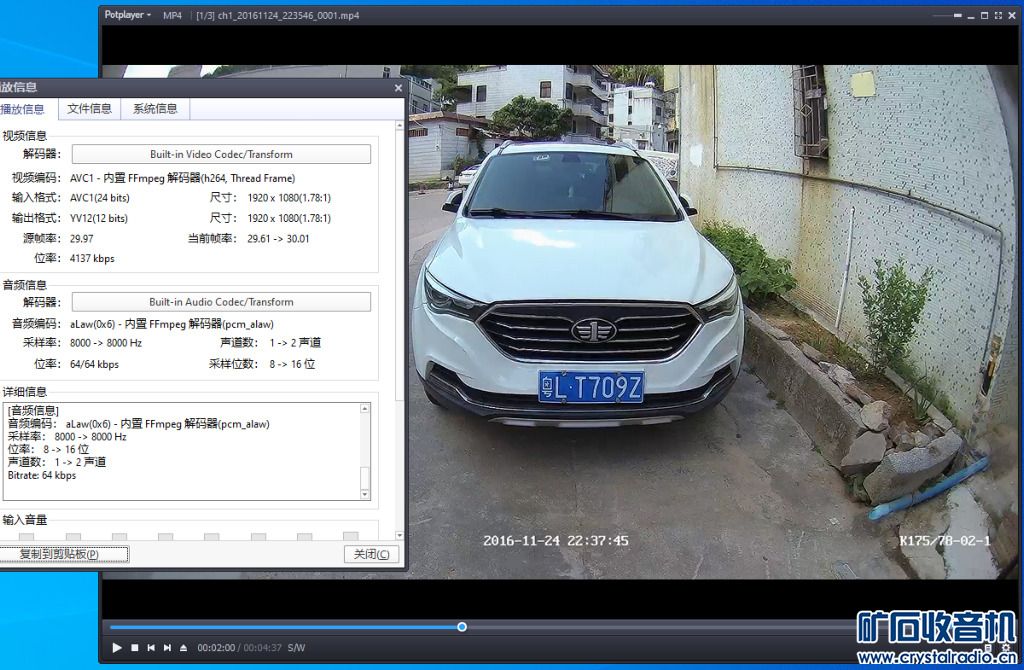The image size is (1024, 670).
Task: Open a file with the eject icon
Action: click(x=184, y=648)
